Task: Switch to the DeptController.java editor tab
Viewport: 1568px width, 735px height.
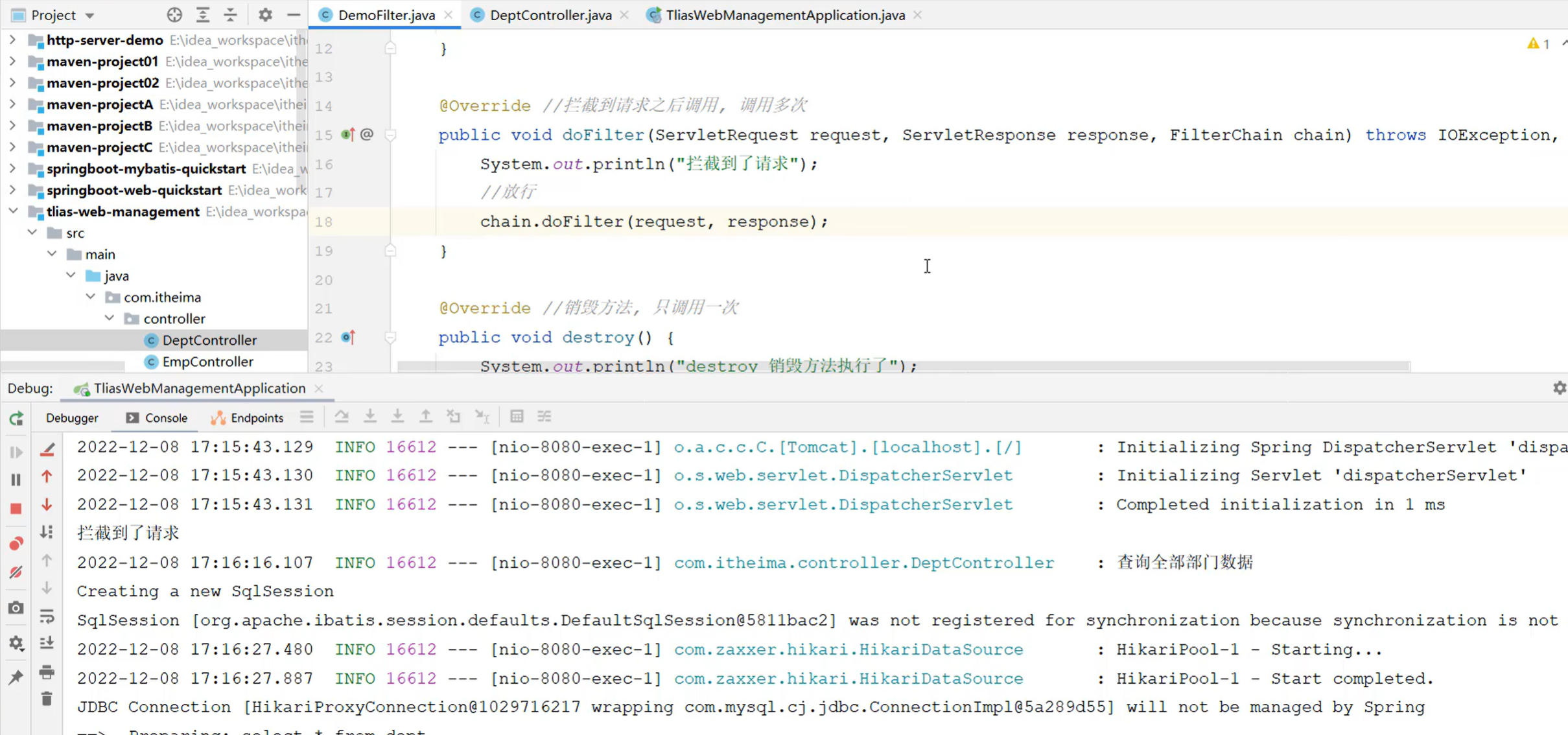Action: pyautogui.click(x=550, y=14)
